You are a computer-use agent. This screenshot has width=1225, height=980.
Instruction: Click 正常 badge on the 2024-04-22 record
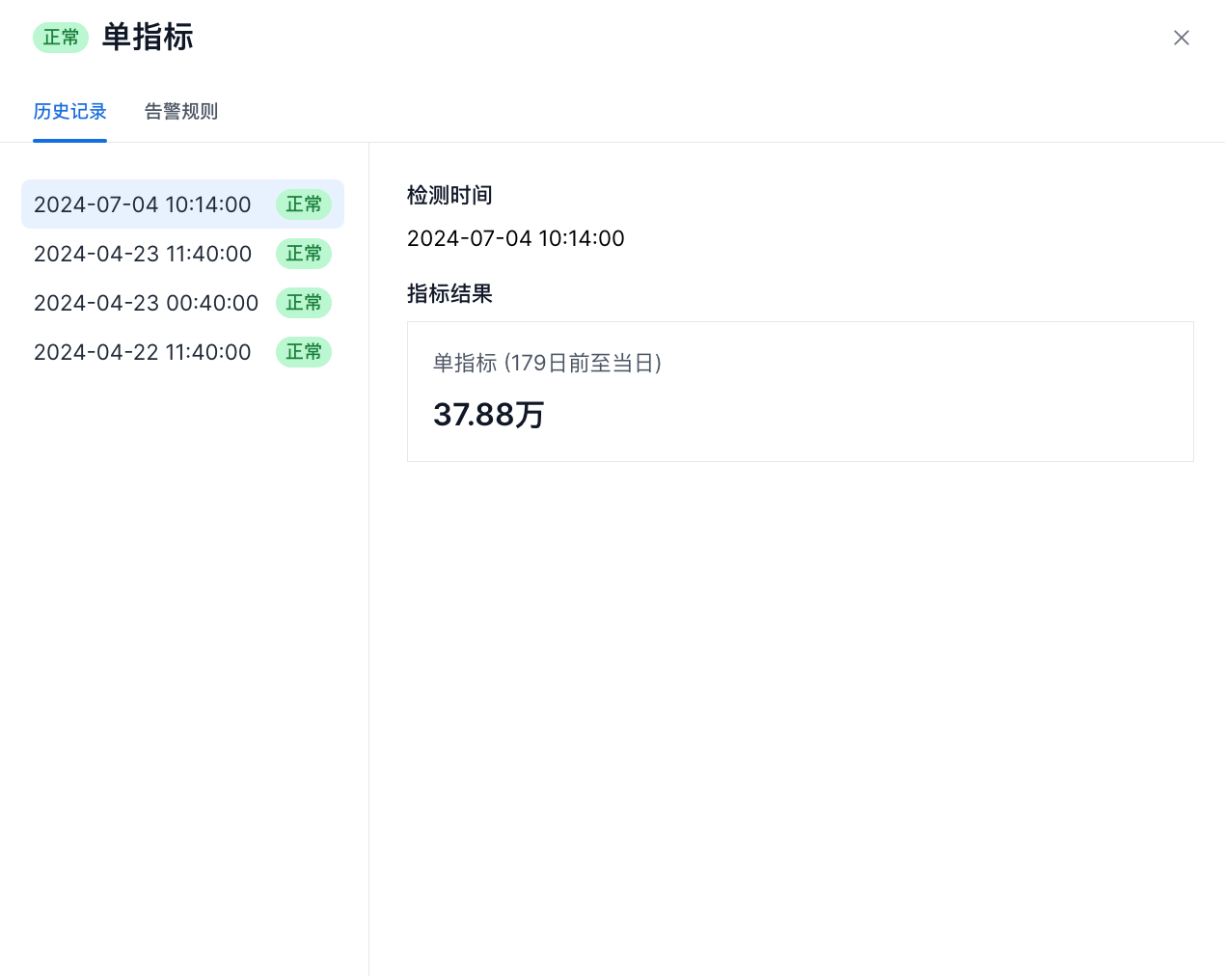pos(304,352)
